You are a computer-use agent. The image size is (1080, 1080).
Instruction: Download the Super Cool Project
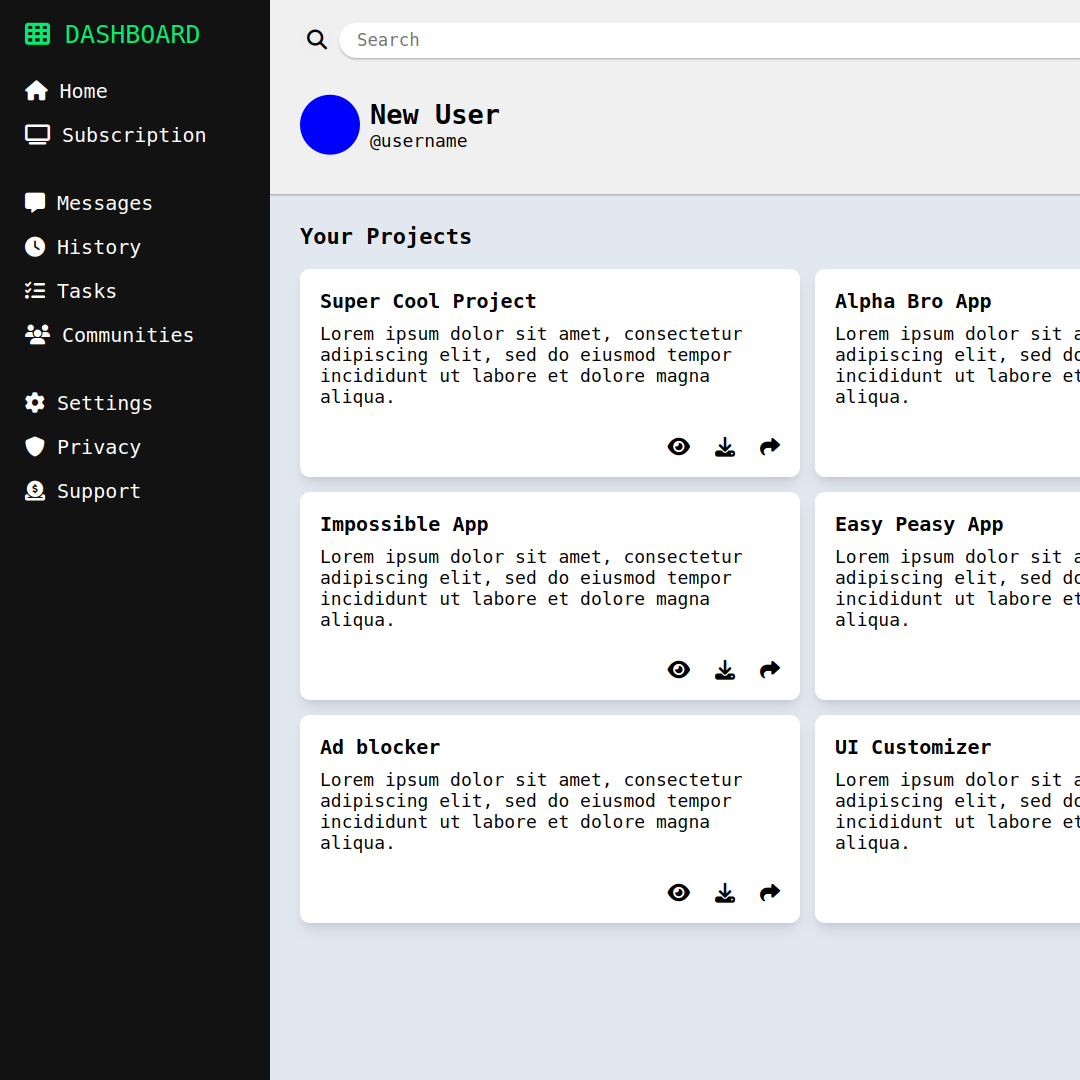[x=725, y=447]
